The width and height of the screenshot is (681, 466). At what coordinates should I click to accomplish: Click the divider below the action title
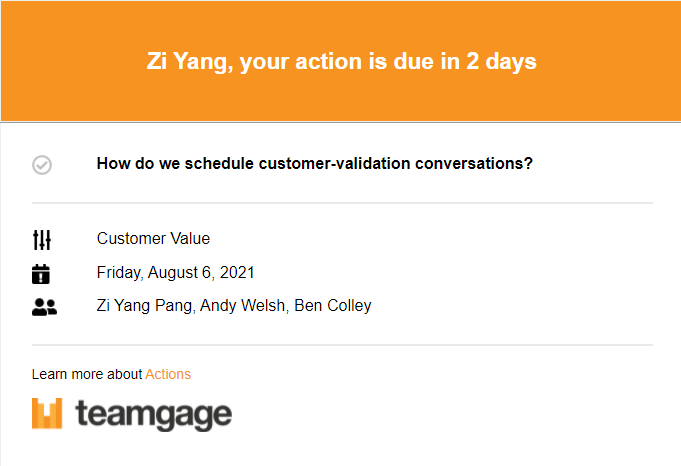(x=342, y=203)
